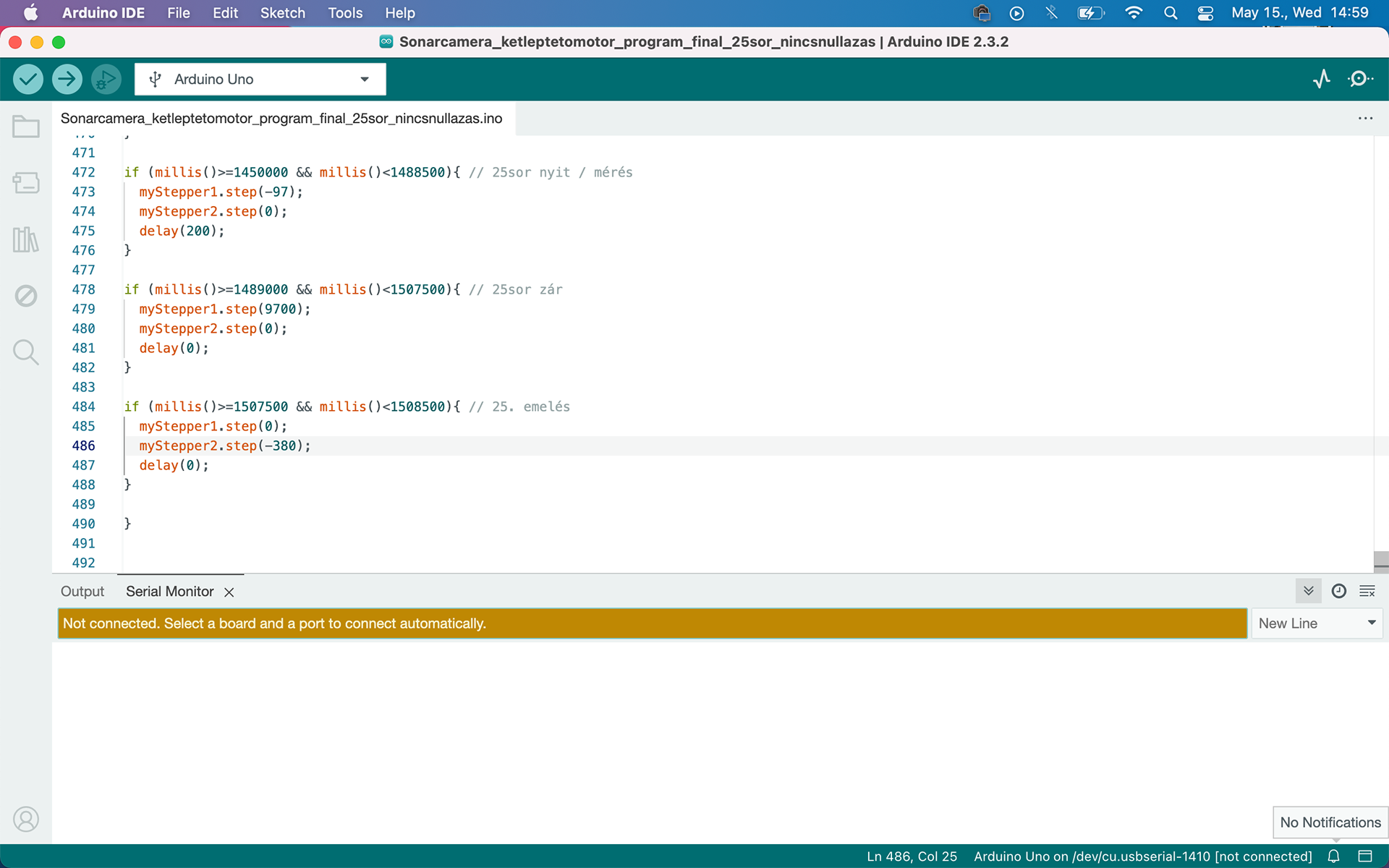Open the notifications bell icon
Image resolution: width=1389 pixels, height=868 pixels.
coord(1334,856)
